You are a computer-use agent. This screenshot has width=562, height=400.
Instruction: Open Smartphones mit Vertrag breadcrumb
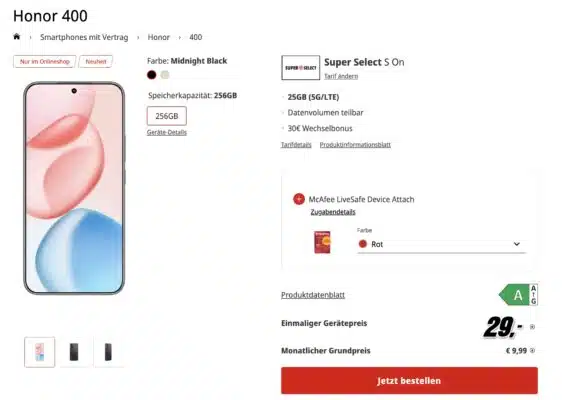(x=84, y=37)
